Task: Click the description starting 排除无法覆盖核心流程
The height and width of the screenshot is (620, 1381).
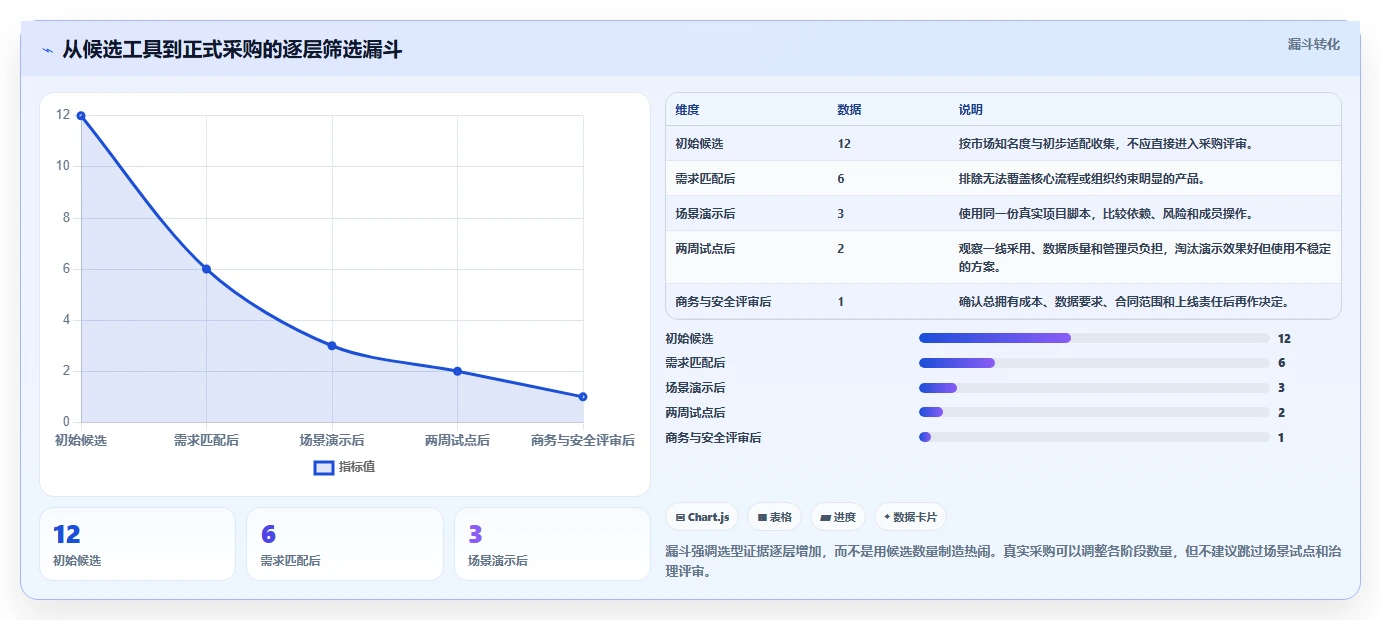Action: (1081, 179)
